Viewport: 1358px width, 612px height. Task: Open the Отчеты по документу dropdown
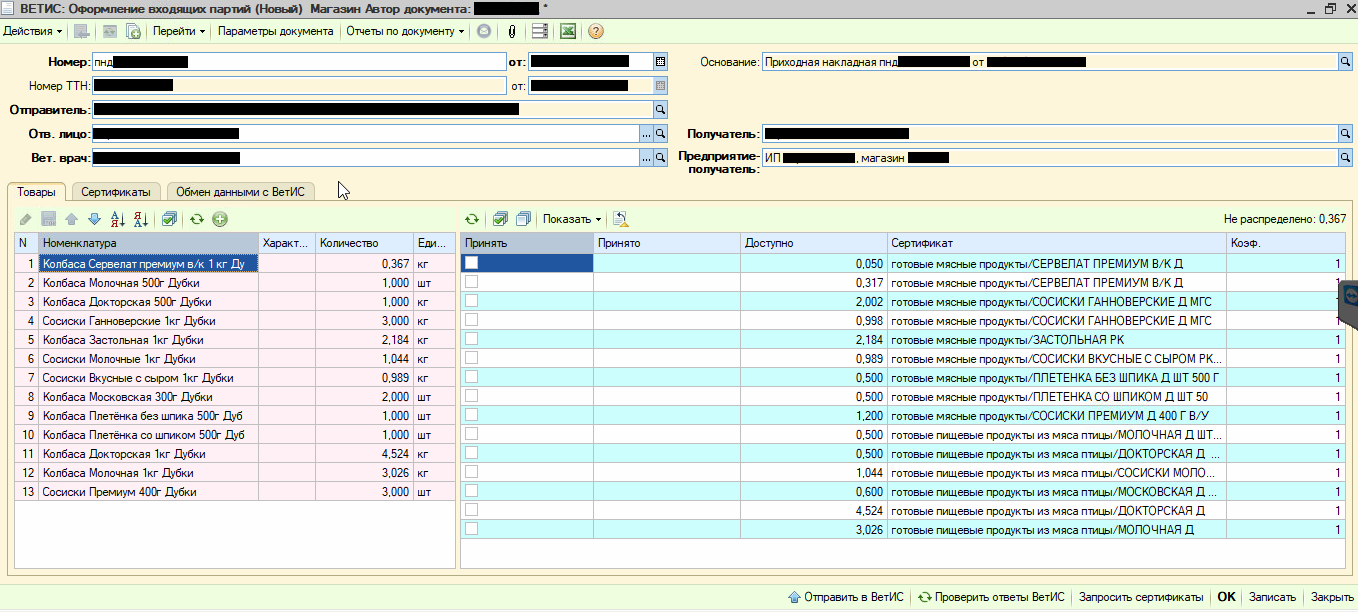(x=405, y=31)
